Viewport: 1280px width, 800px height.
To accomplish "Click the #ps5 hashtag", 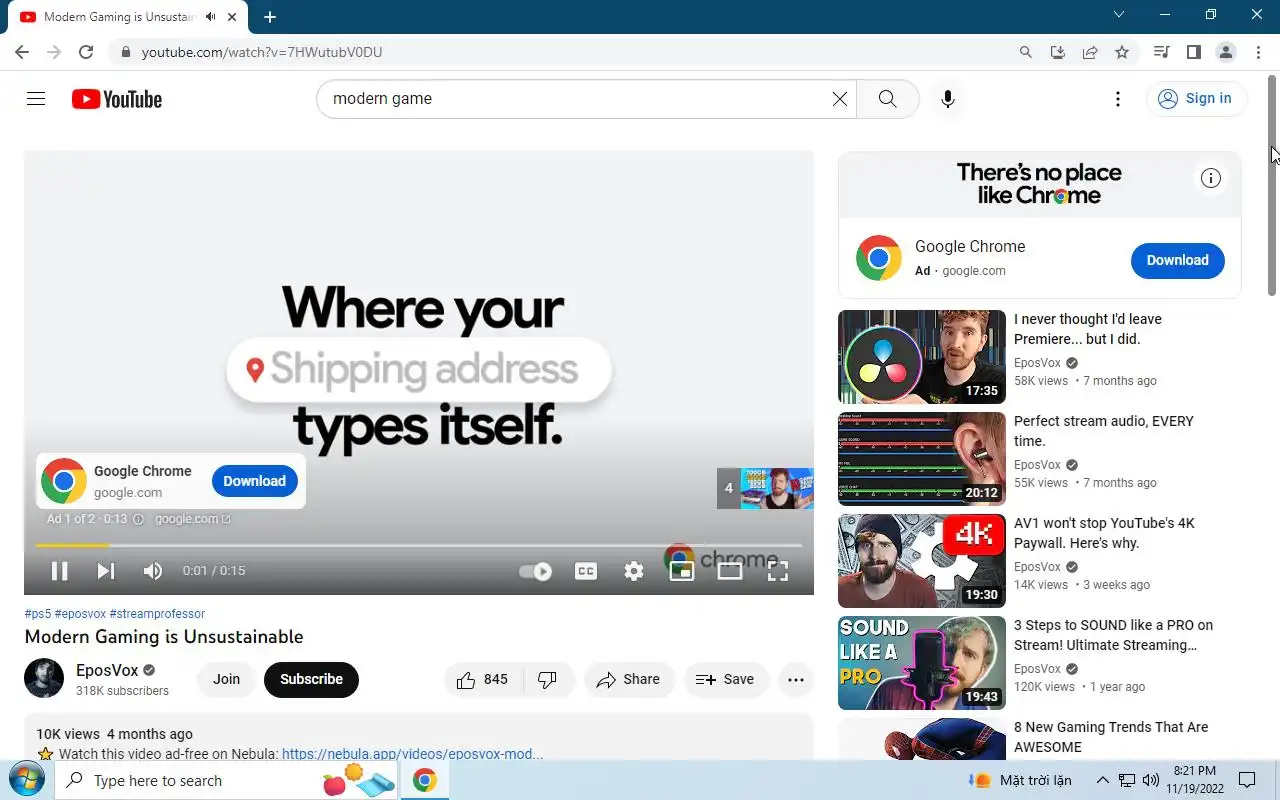I will coord(38,614).
